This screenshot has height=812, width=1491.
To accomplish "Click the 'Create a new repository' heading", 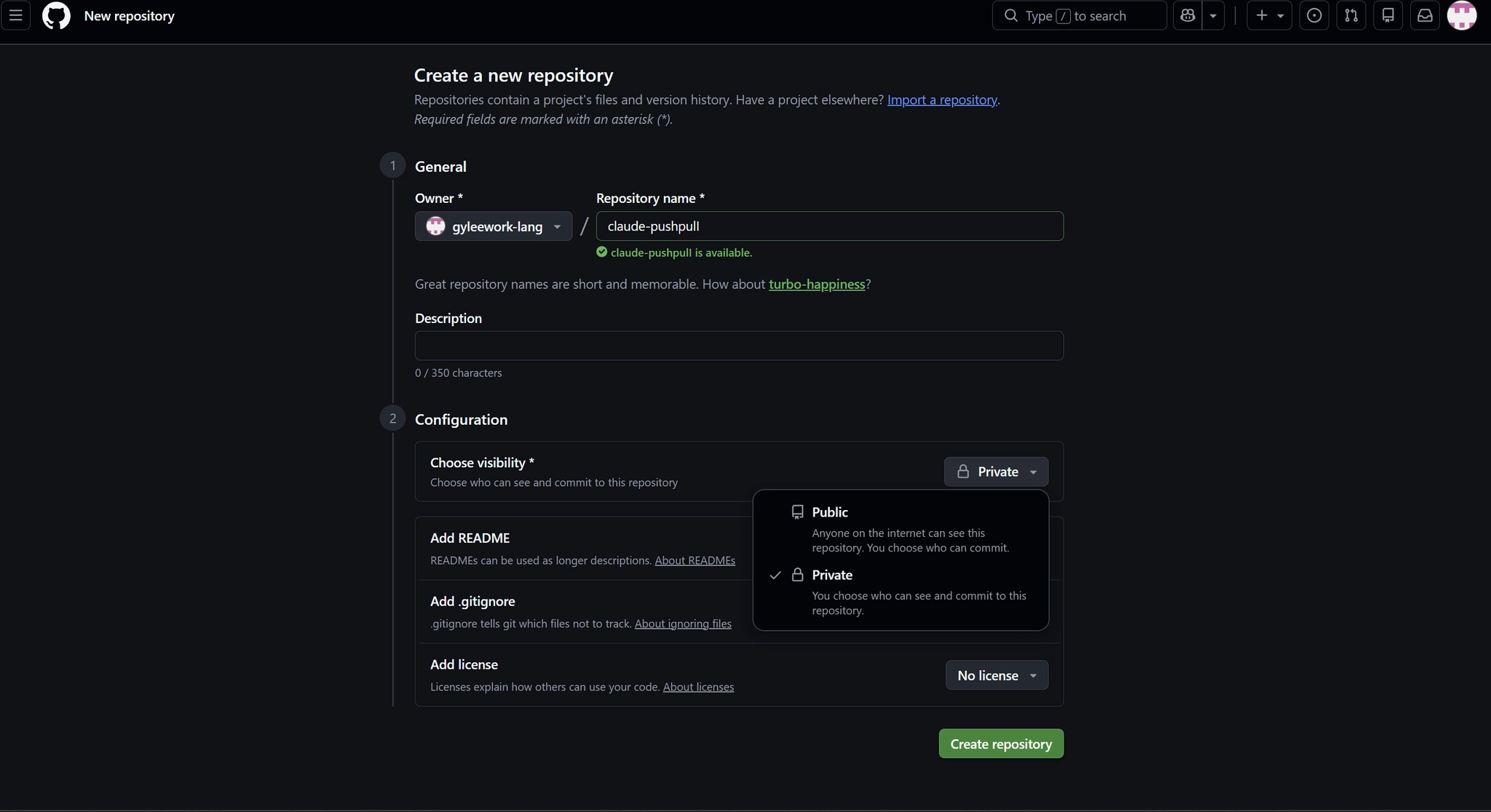I will click(514, 75).
